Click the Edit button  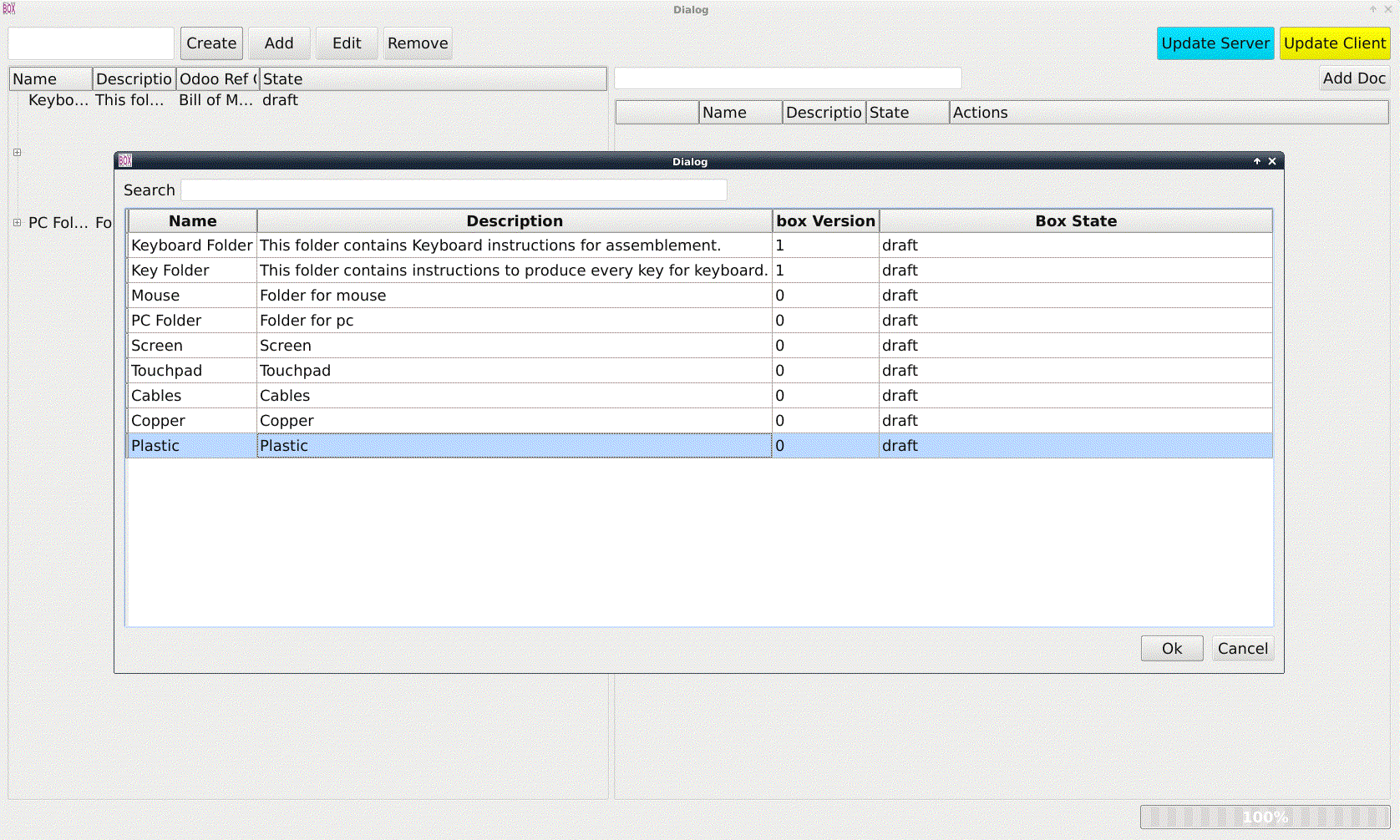click(347, 43)
